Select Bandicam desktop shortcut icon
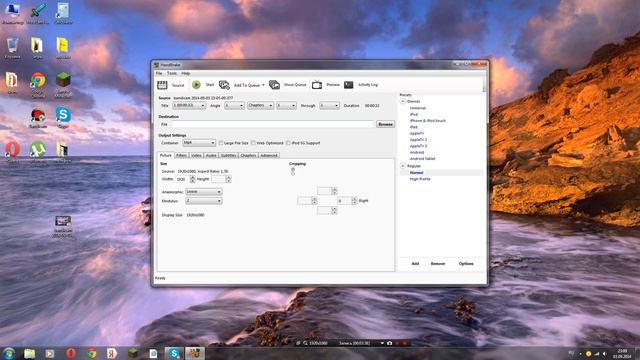Screen dimensions: 640x360 coord(38,116)
